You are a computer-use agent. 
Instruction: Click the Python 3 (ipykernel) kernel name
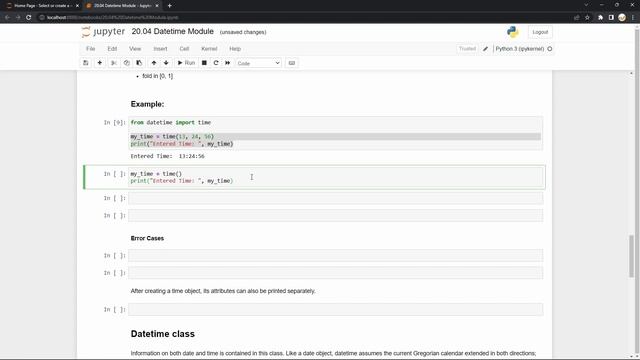point(520,49)
